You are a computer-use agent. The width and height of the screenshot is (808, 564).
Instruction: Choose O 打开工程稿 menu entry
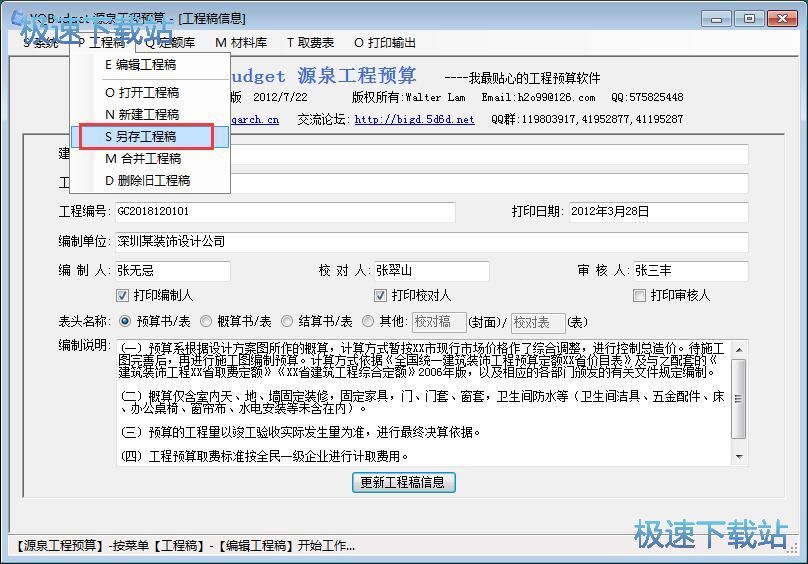(x=150, y=92)
